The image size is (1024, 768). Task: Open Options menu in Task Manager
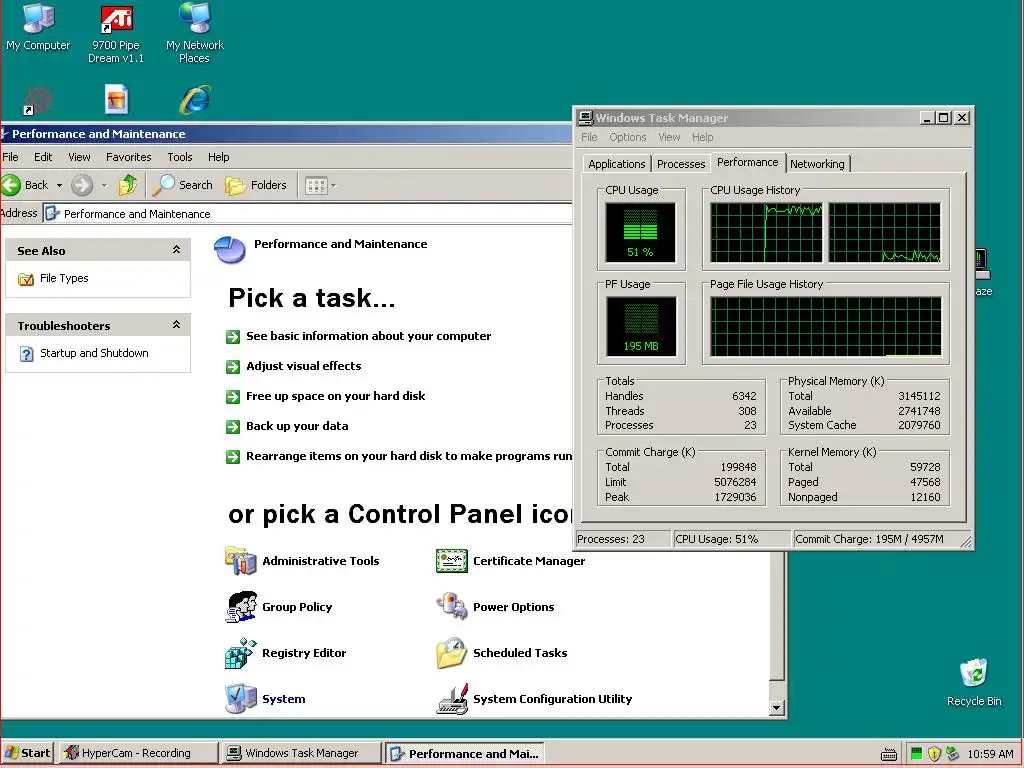coord(628,137)
